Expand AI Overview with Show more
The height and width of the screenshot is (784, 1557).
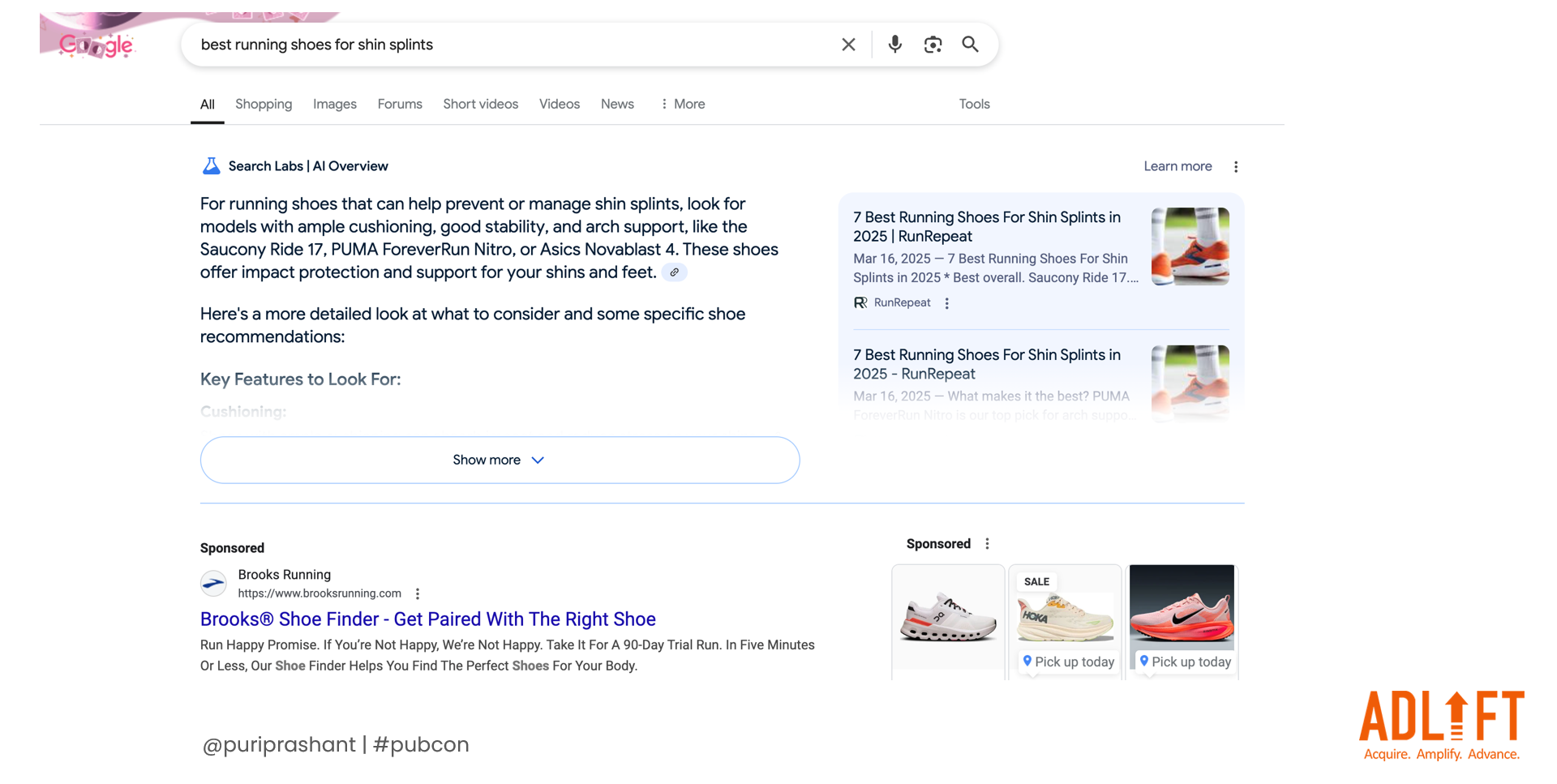(x=500, y=460)
